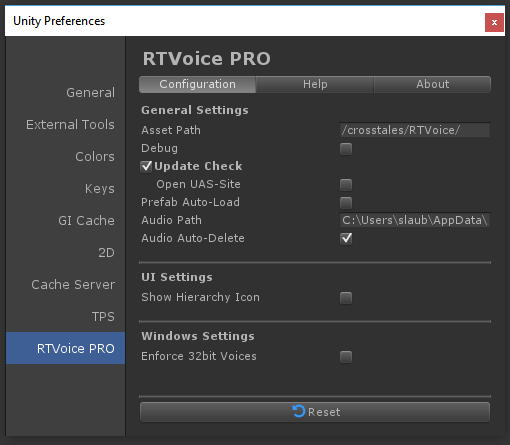Click the RTVoice PRO title text
The width and height of the screenshot is (510, 445).
point(207,59)
